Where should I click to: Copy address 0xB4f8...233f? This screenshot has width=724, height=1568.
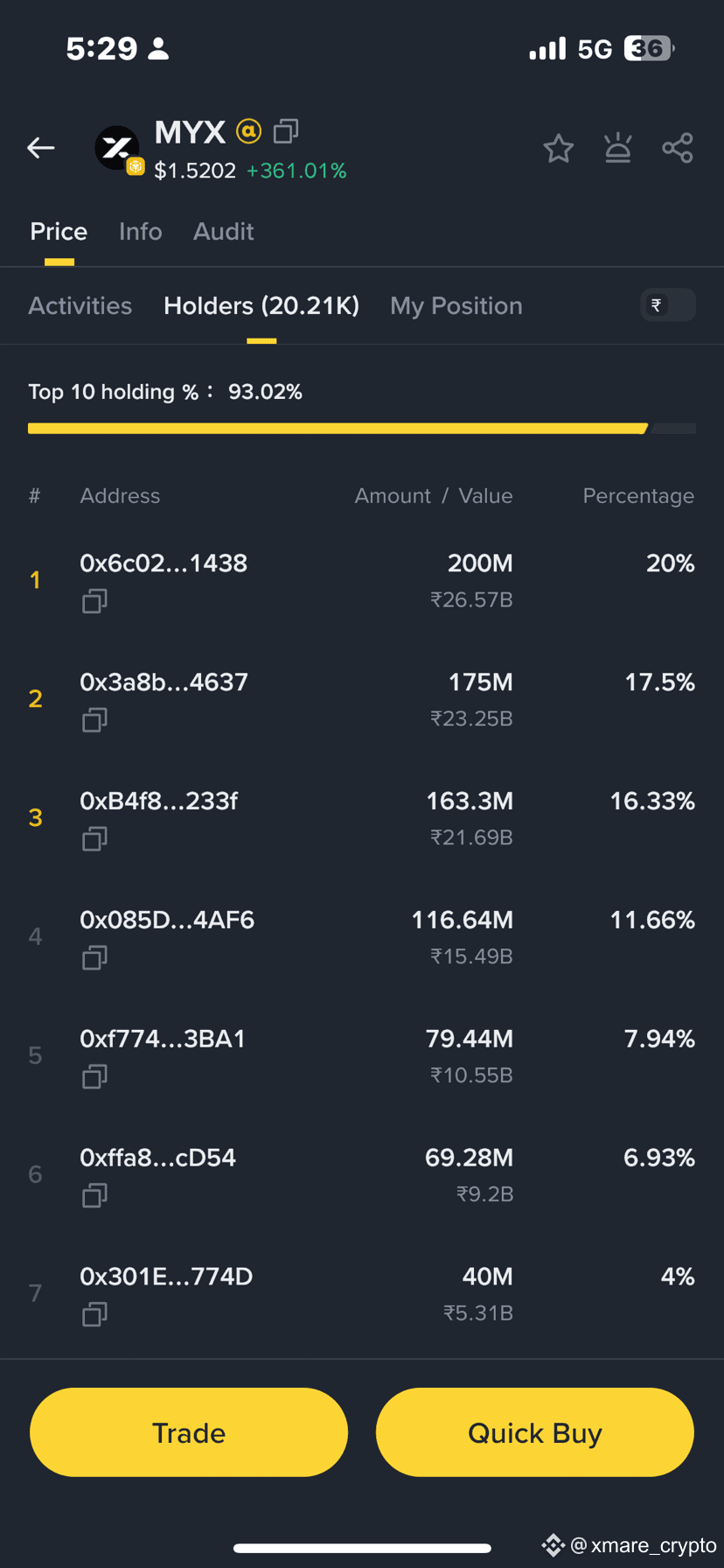[94, 839]
